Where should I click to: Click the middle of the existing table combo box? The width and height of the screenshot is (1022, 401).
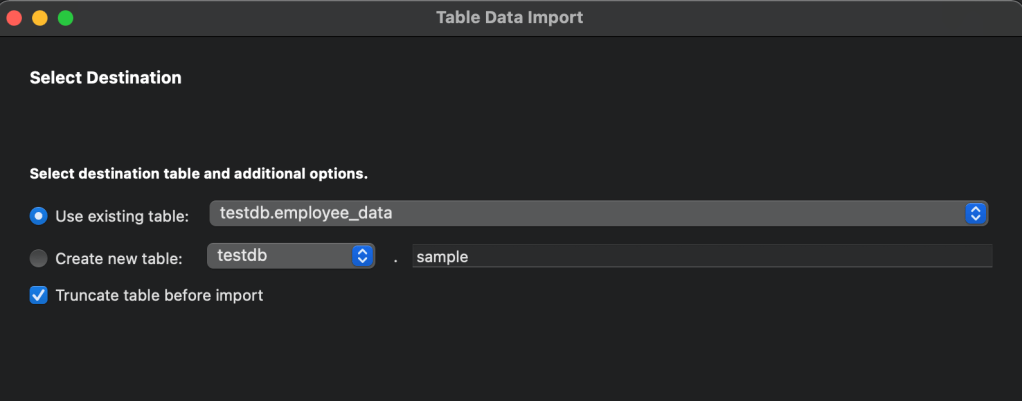[598, 213]
